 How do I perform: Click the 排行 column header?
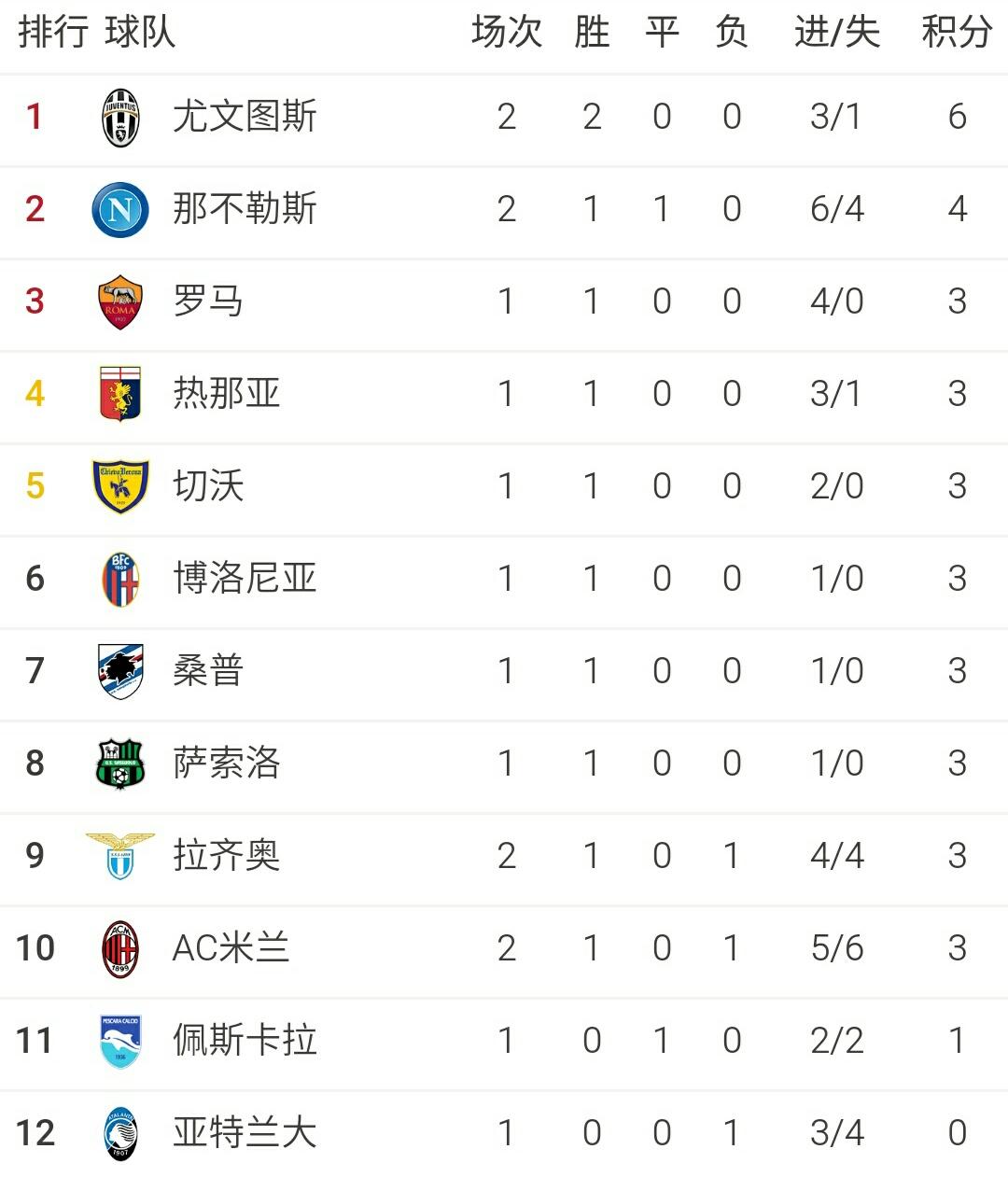(53, 32)
